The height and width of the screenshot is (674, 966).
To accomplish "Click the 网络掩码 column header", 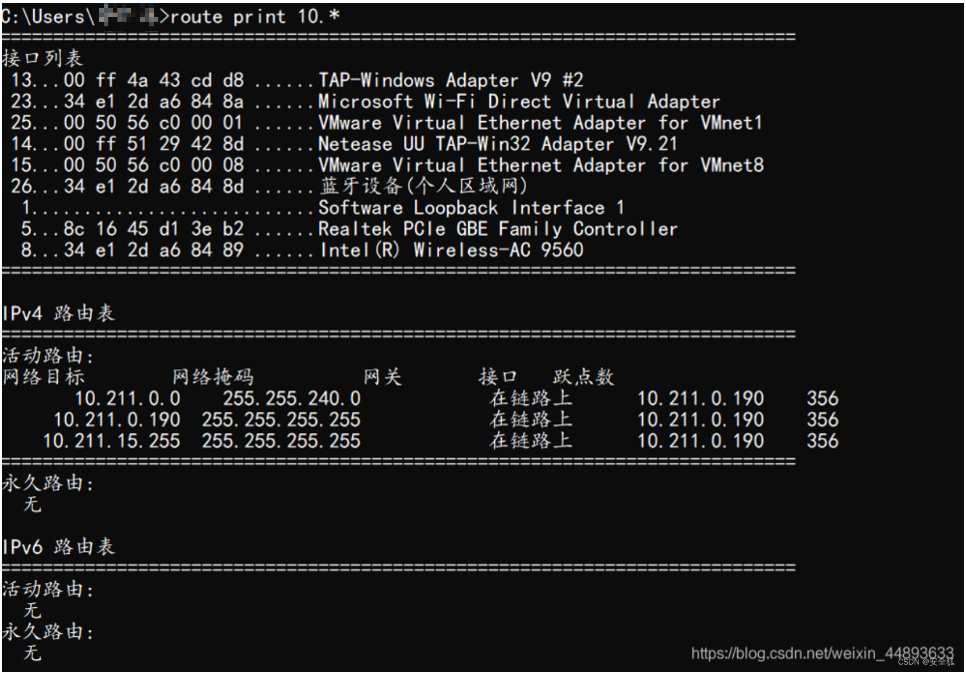I will click(x=213, y=376).
